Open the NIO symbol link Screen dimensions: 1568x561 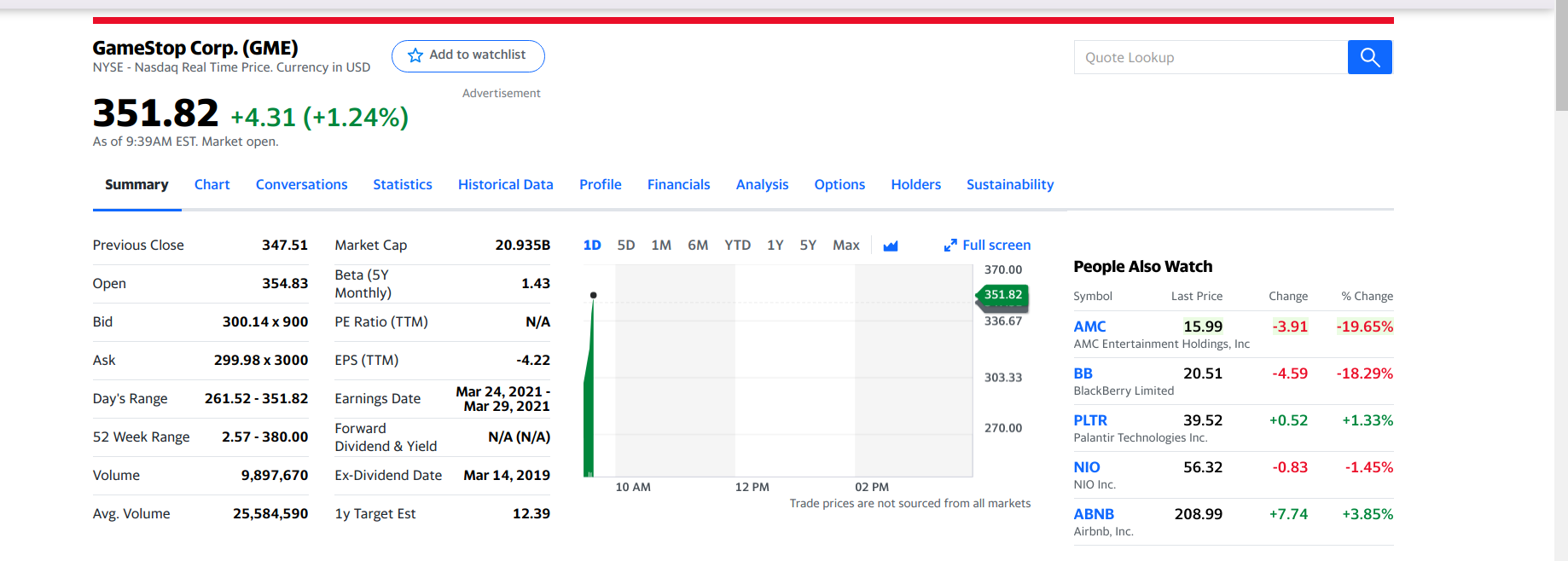pos(1087,467)
